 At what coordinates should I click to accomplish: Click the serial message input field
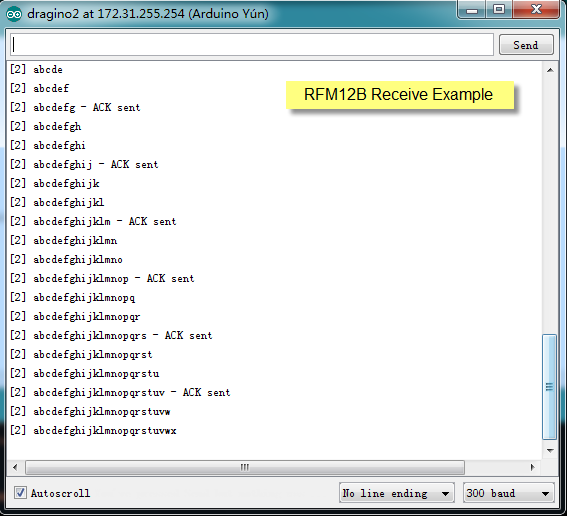(x=252, y=45)
